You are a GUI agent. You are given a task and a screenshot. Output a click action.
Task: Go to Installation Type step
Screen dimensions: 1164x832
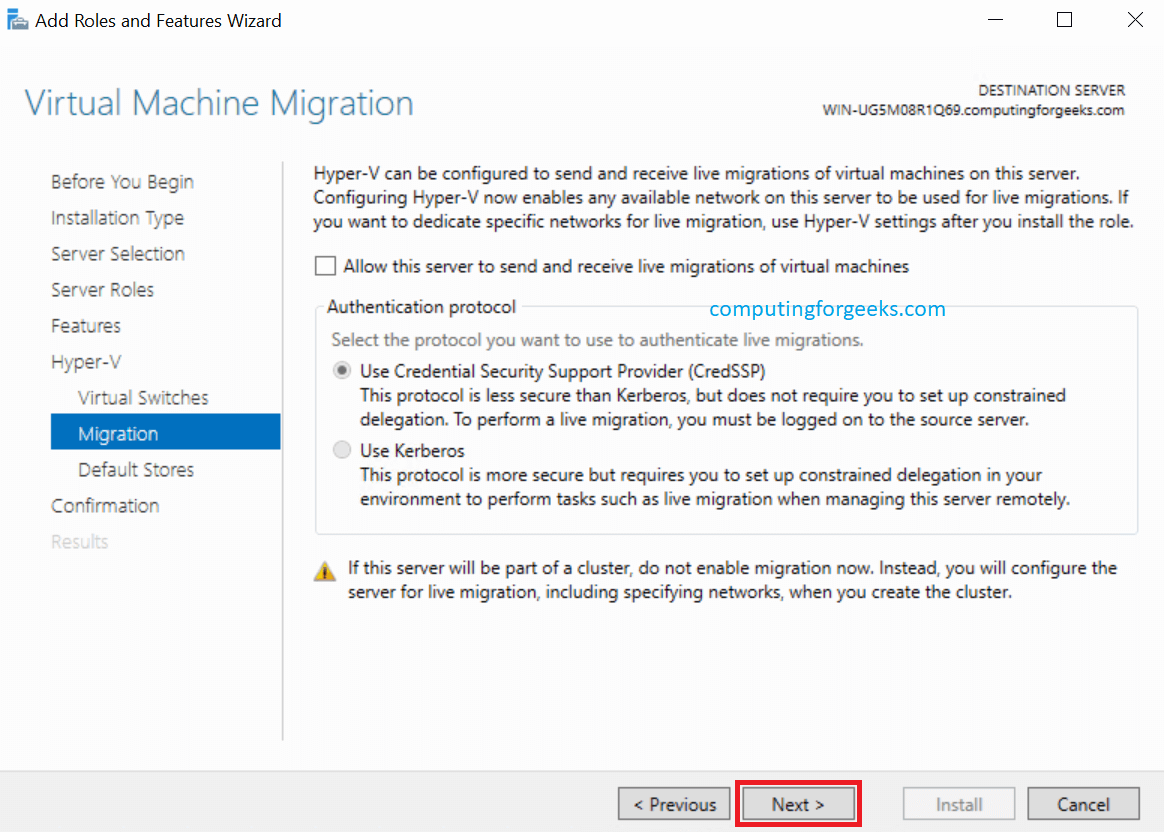pyautogui.click(x=117, y=218)
